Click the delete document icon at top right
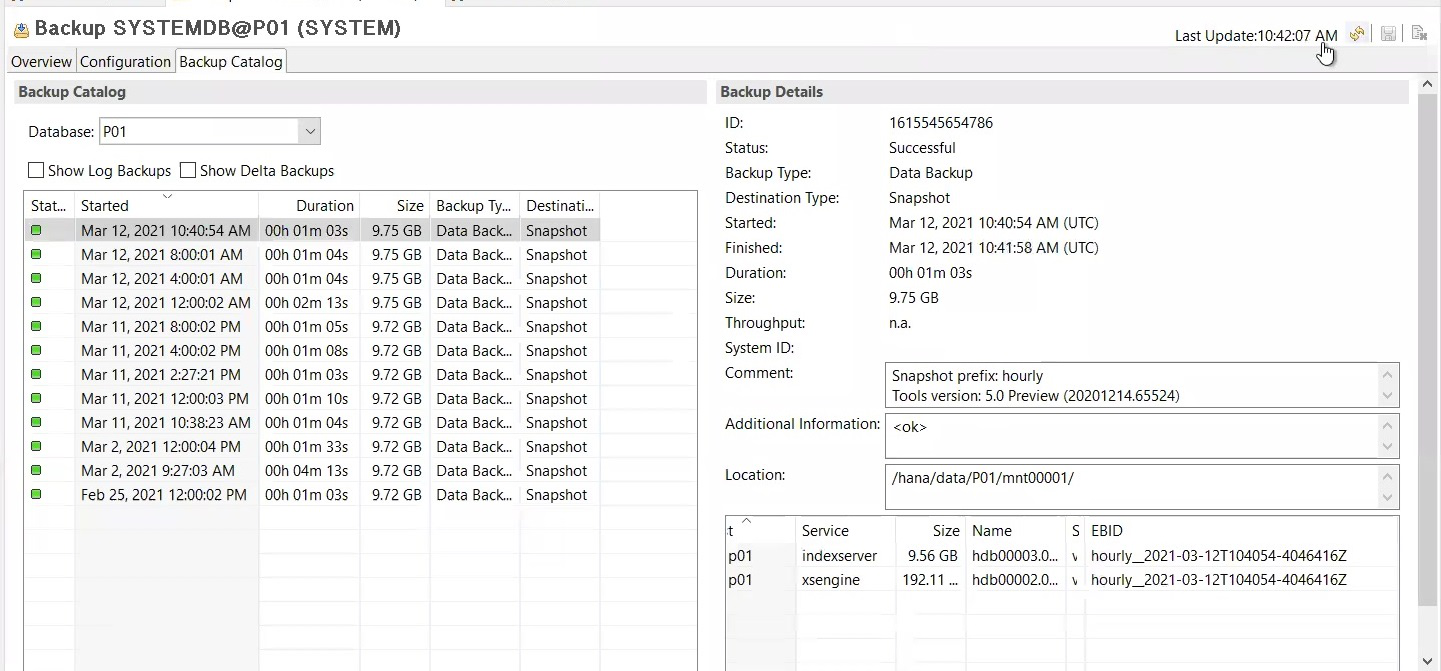 (1419, 34)
